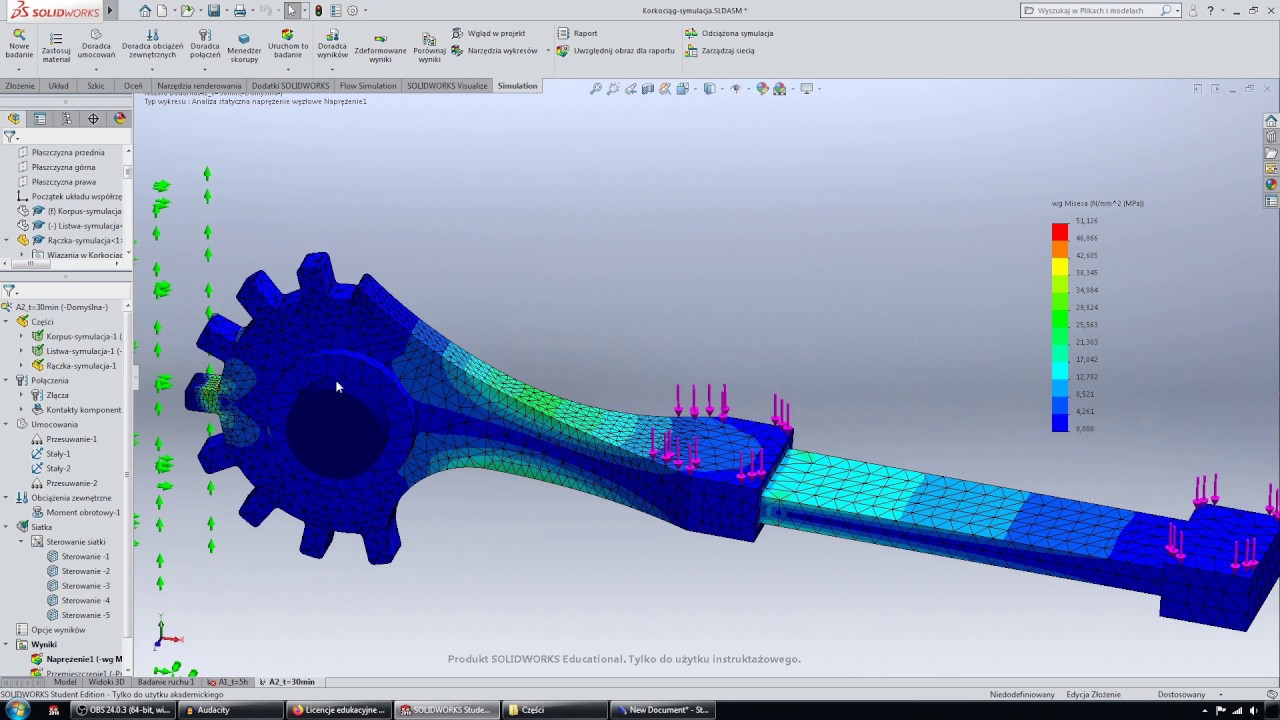Click the Windows Start button
Image resolution: width=1280 pixels, height=720 pixels.
pos(16,710)
